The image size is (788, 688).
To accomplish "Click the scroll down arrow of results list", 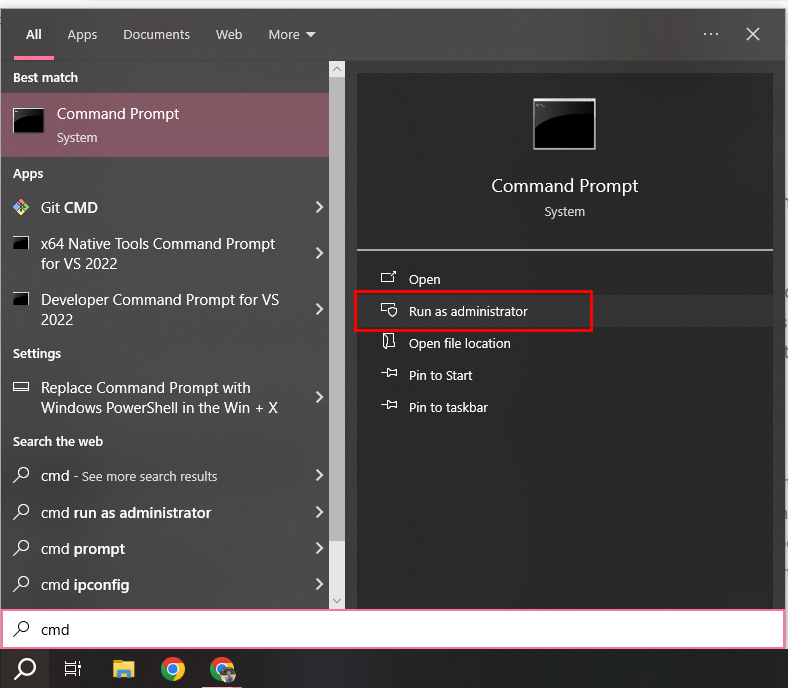I will click(x=337, y=601).
